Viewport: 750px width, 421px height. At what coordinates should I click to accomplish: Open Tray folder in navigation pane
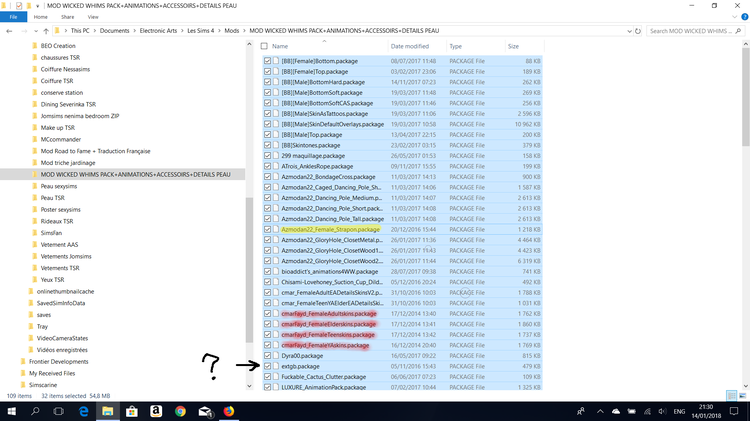pos(42,326)
